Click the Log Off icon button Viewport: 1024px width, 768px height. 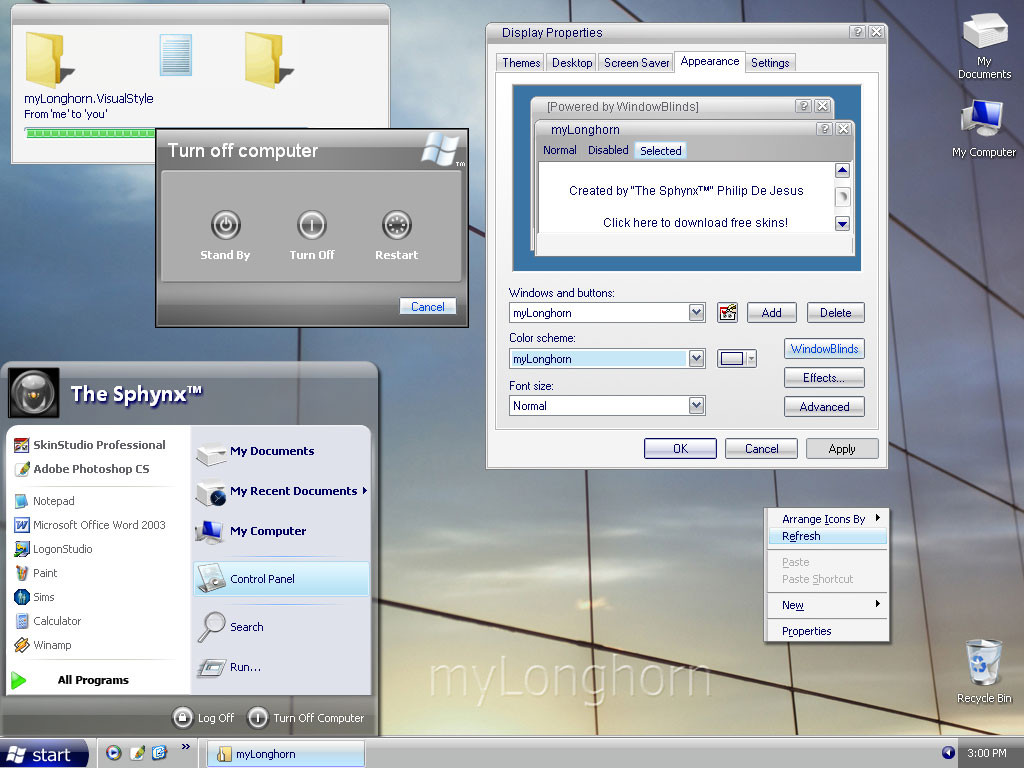[x=182, y=717]
